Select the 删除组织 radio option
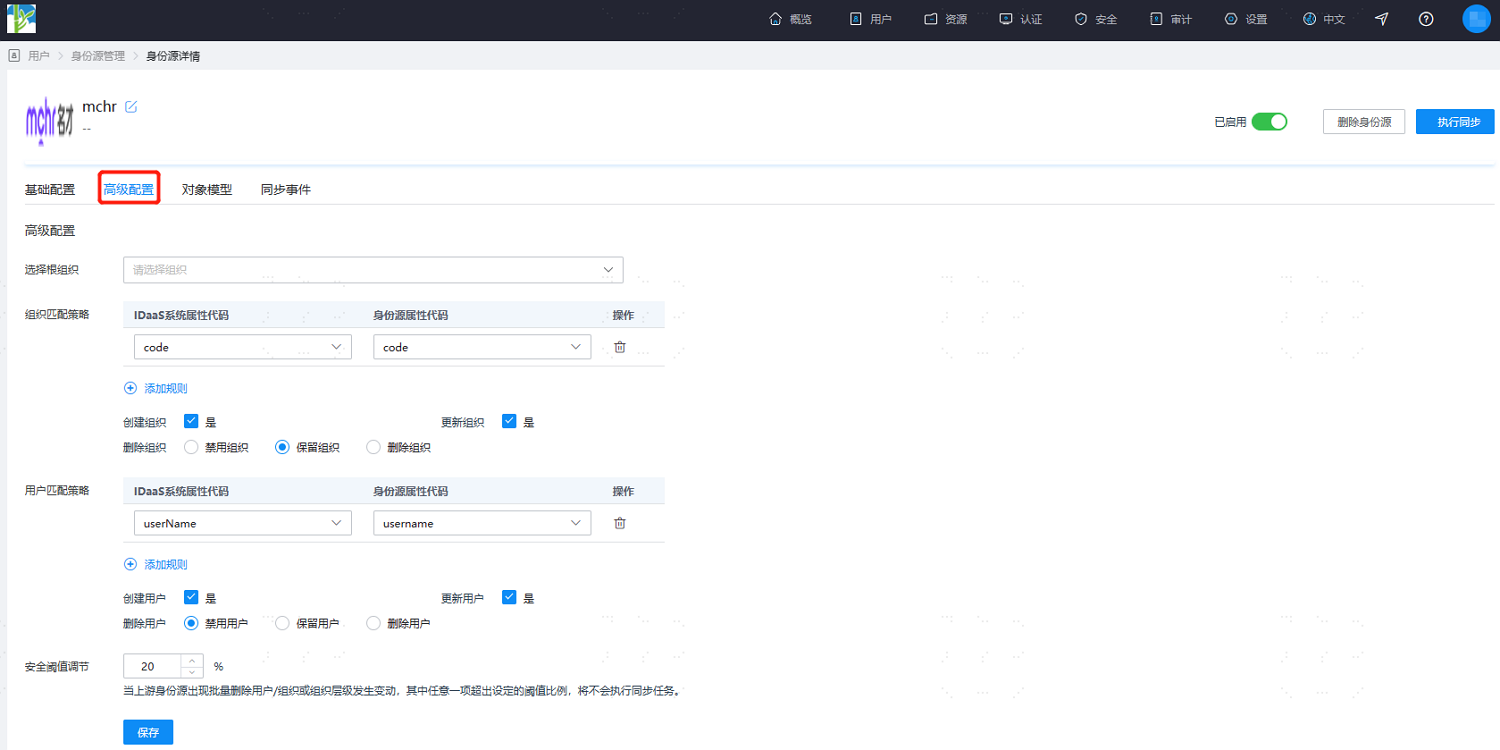The image size is (1500, 750). [x=374, y=447]
